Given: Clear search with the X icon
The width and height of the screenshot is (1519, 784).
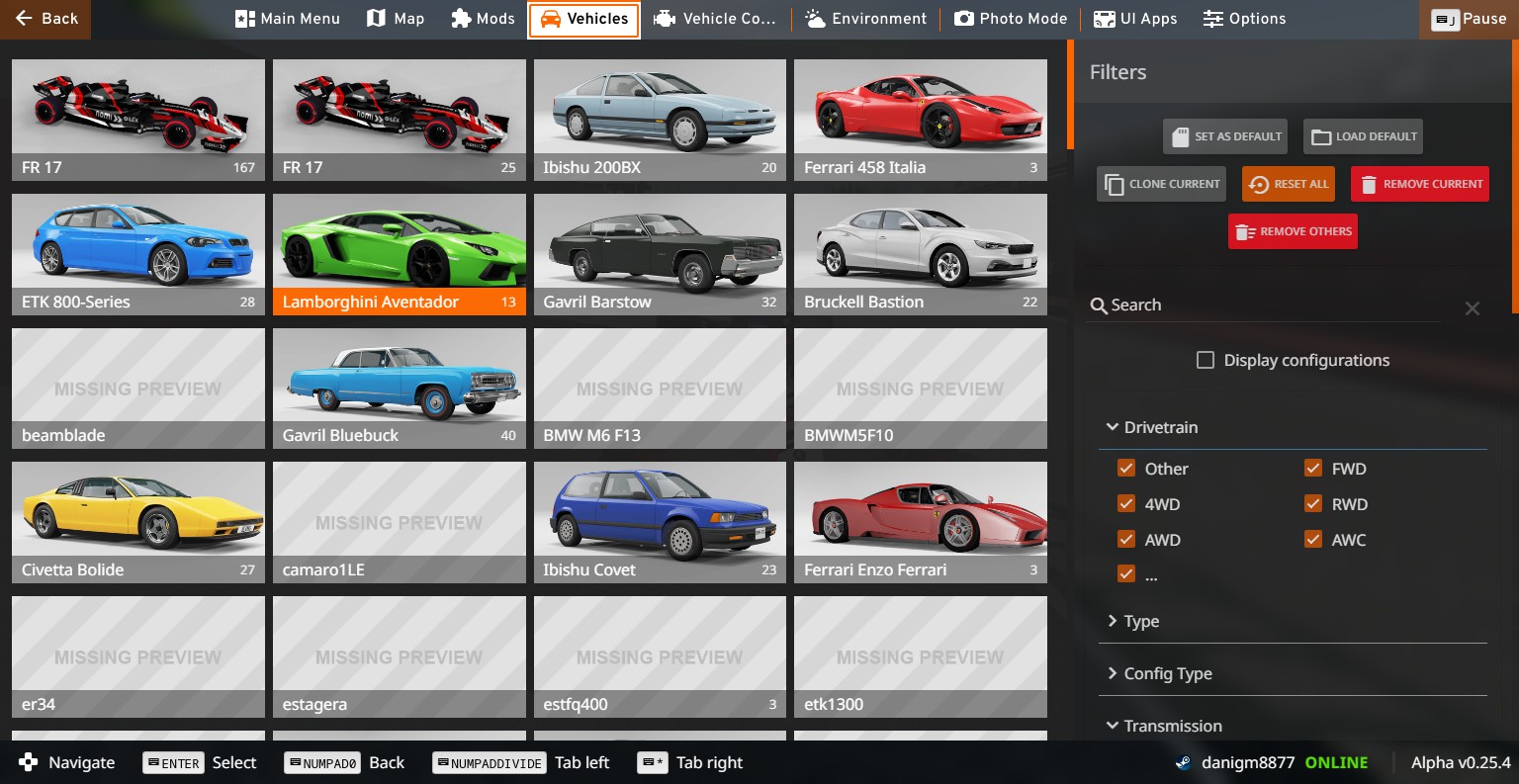Looking at the screenshot, I should pos(1473,308).
